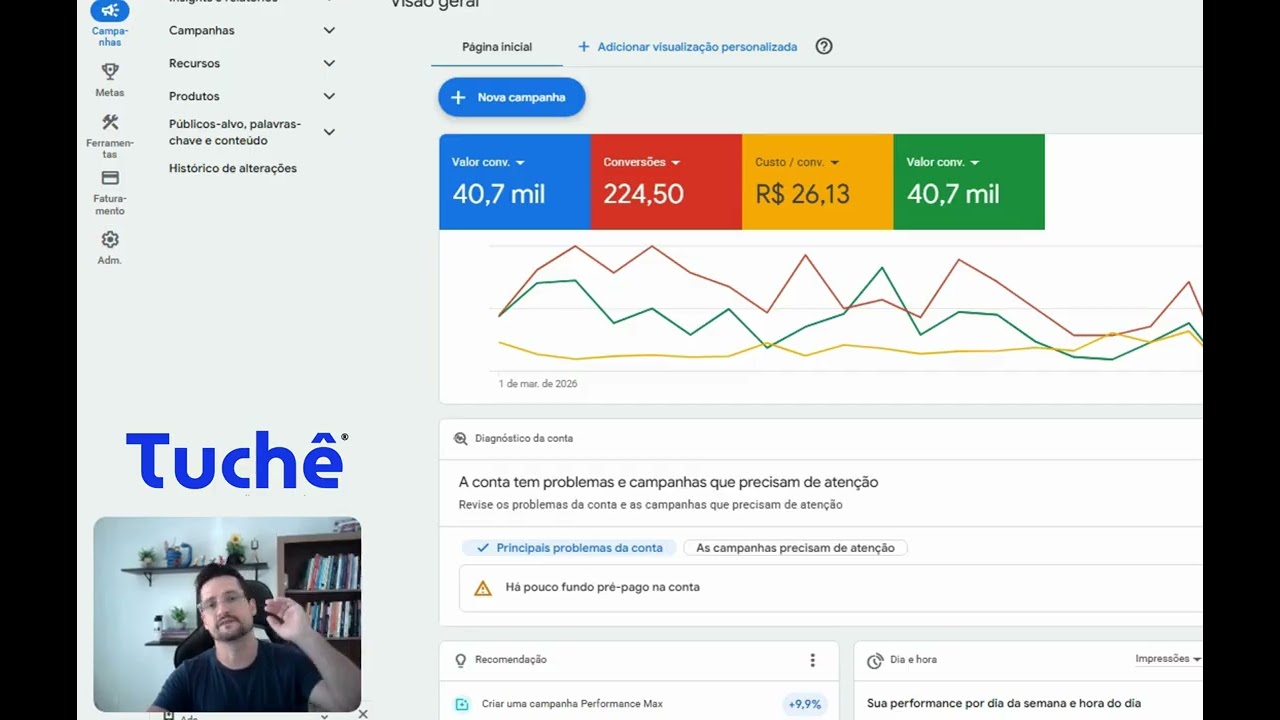Switch to Página inicial tab

point(497,47)
